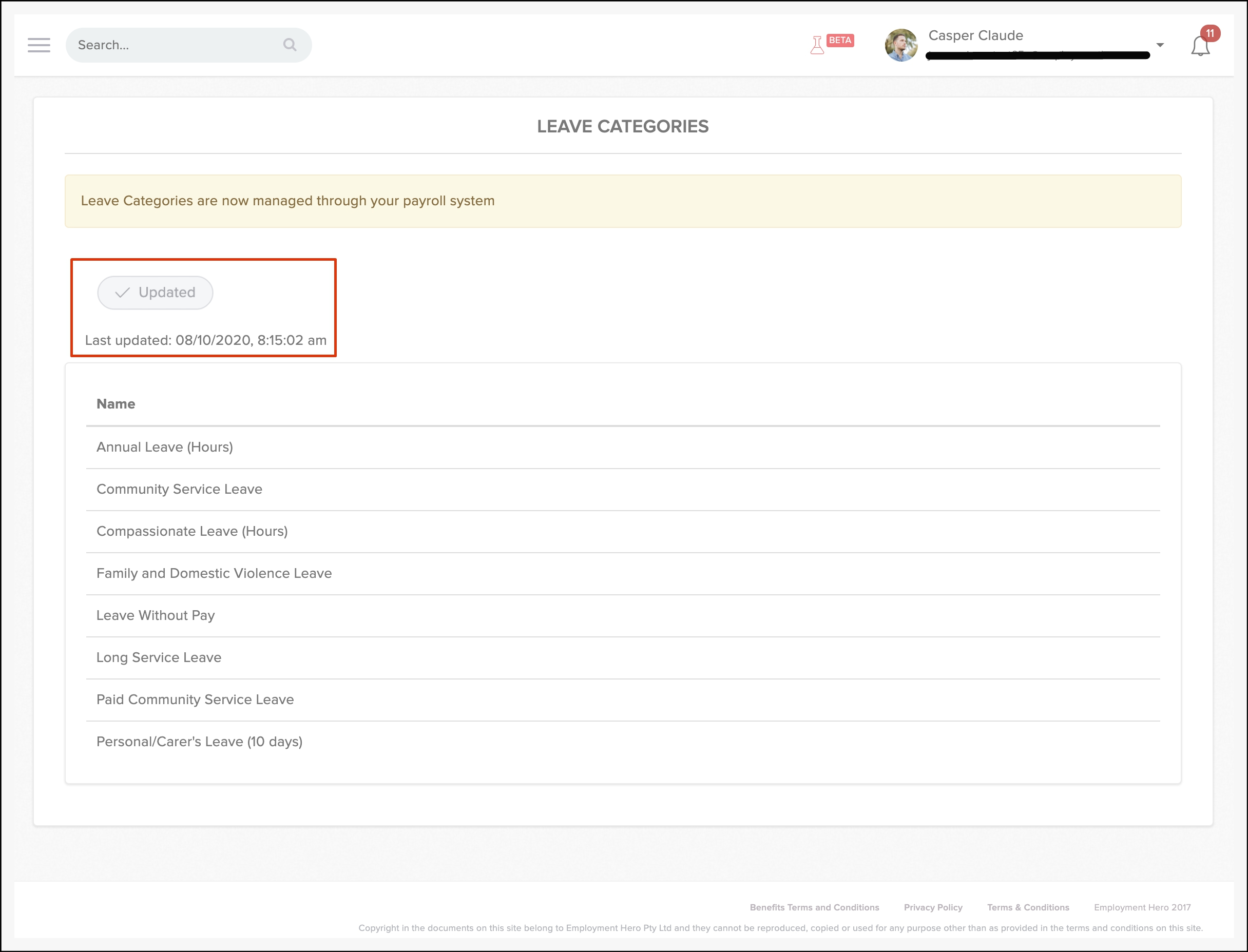Click the search magnifier icon
Image resolution: width=1248 pixels, height=952 pixels.
pos(290,45)
